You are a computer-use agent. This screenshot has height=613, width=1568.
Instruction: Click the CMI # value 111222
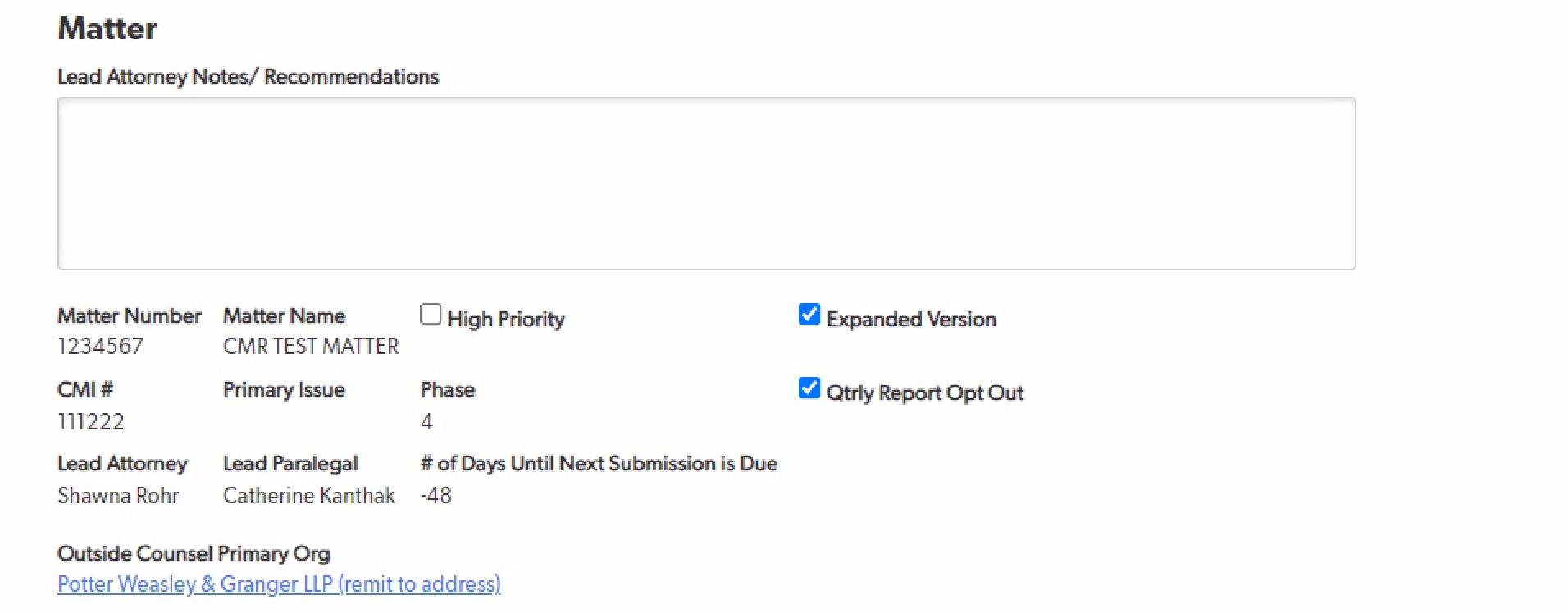[x=91, y=422]
